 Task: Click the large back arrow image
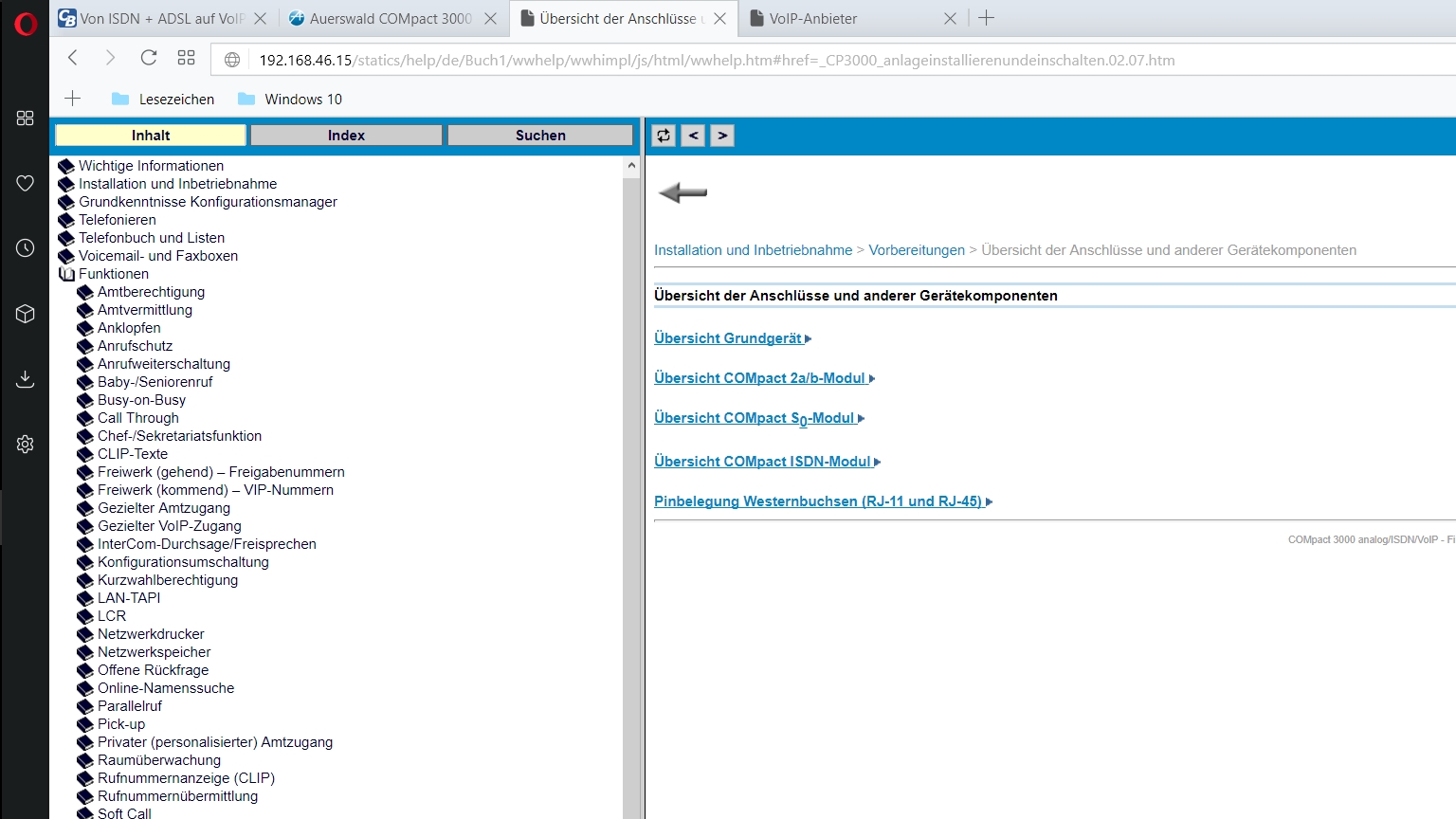coord(682,192)
